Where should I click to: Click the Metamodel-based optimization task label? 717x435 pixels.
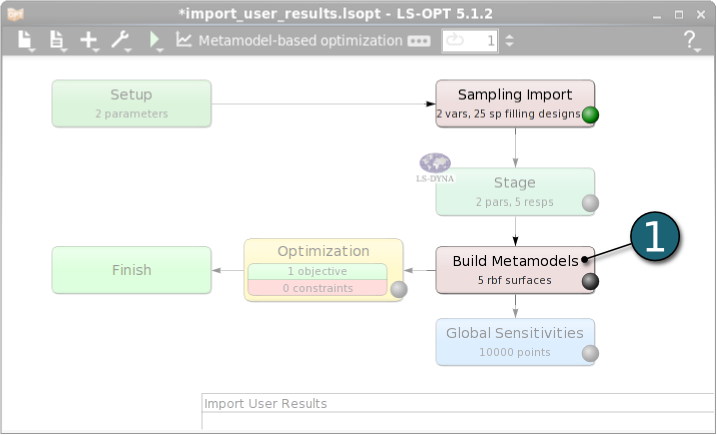pos(300,41)
